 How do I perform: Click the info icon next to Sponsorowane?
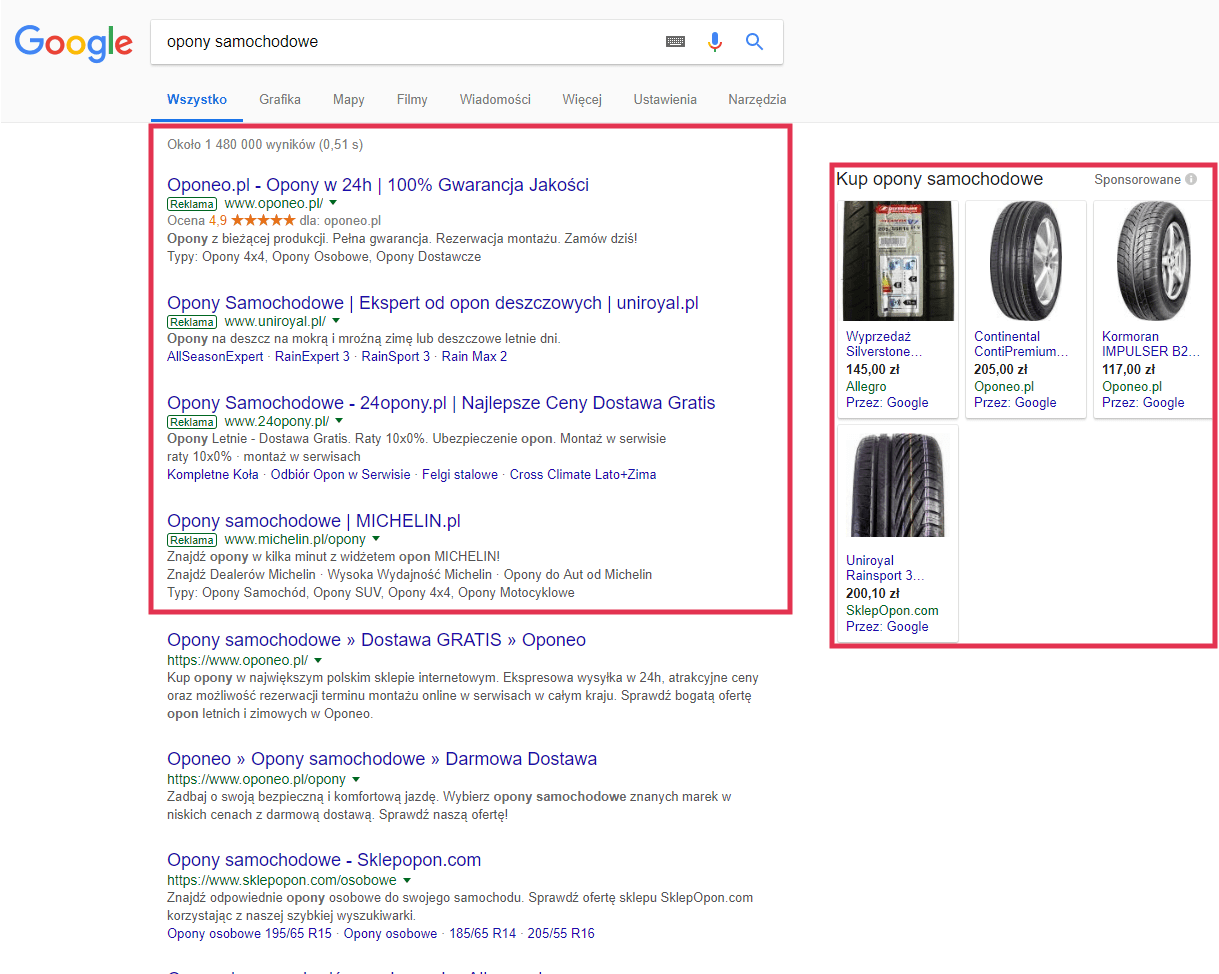pyautogui.click(x=1190, y=178)
